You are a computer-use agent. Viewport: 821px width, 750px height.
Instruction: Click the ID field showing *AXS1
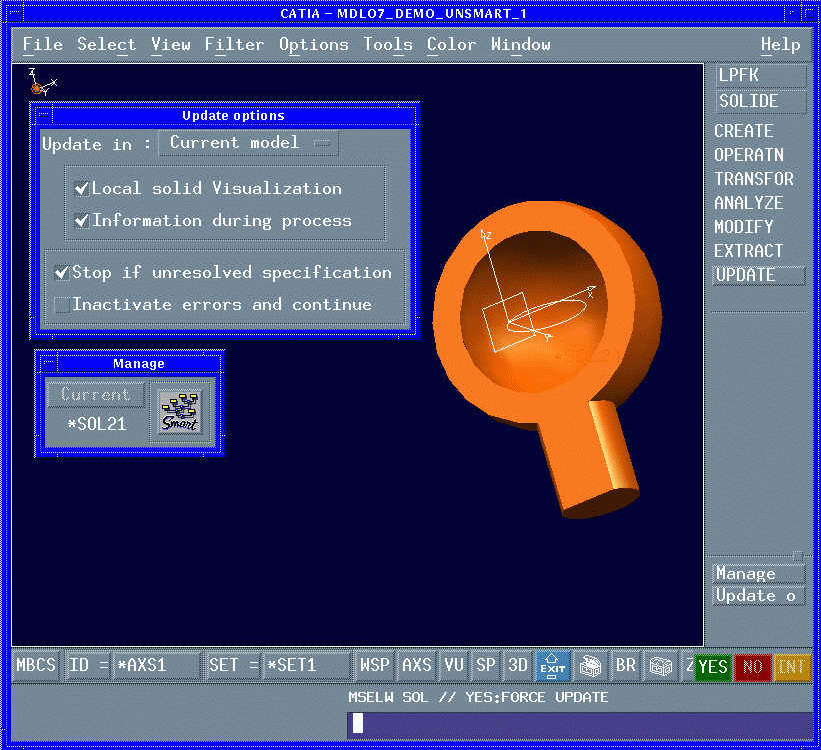156,666
